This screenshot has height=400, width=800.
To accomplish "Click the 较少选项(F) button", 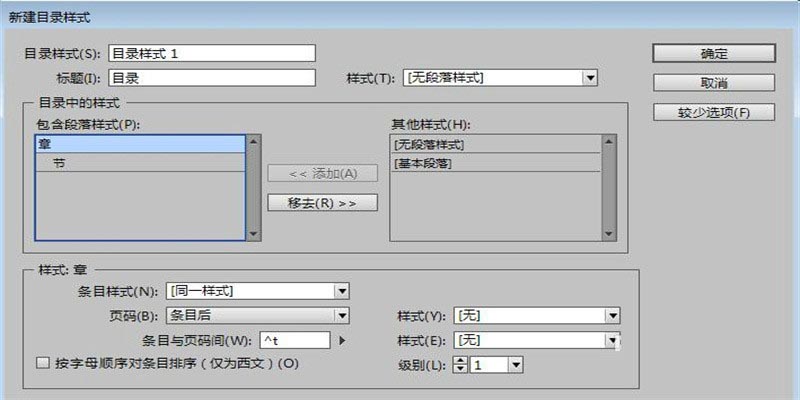I will coord(714,112).
